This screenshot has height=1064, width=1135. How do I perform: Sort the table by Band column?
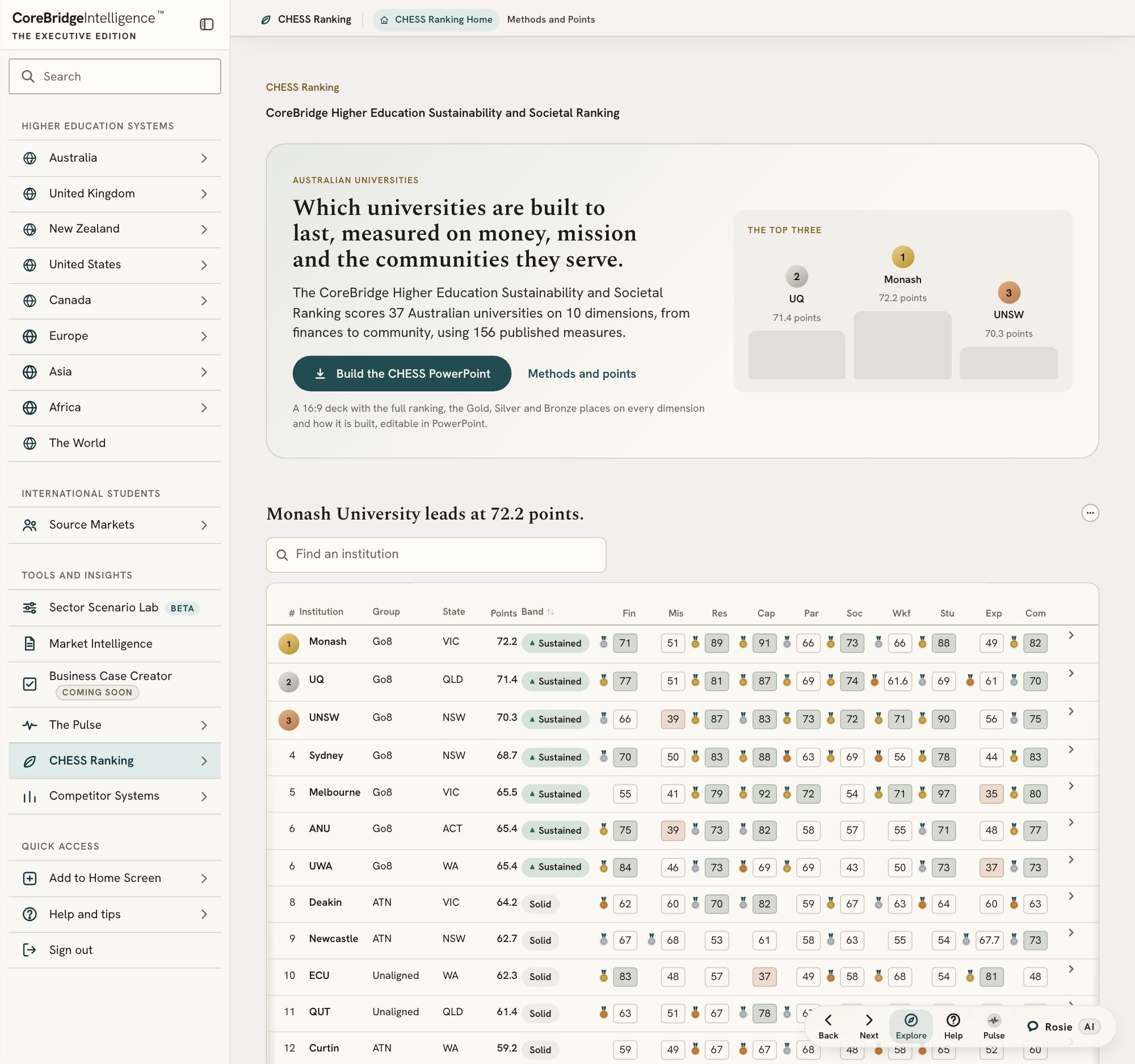click(x=537, y=612)
